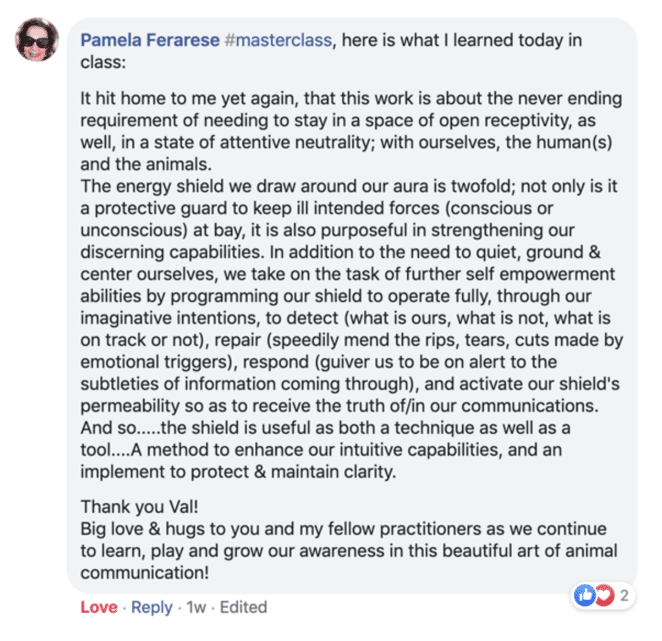Click the 'Thank you Val!' line
Viewport: 662px width, 641px height.
tap(139, 507)
